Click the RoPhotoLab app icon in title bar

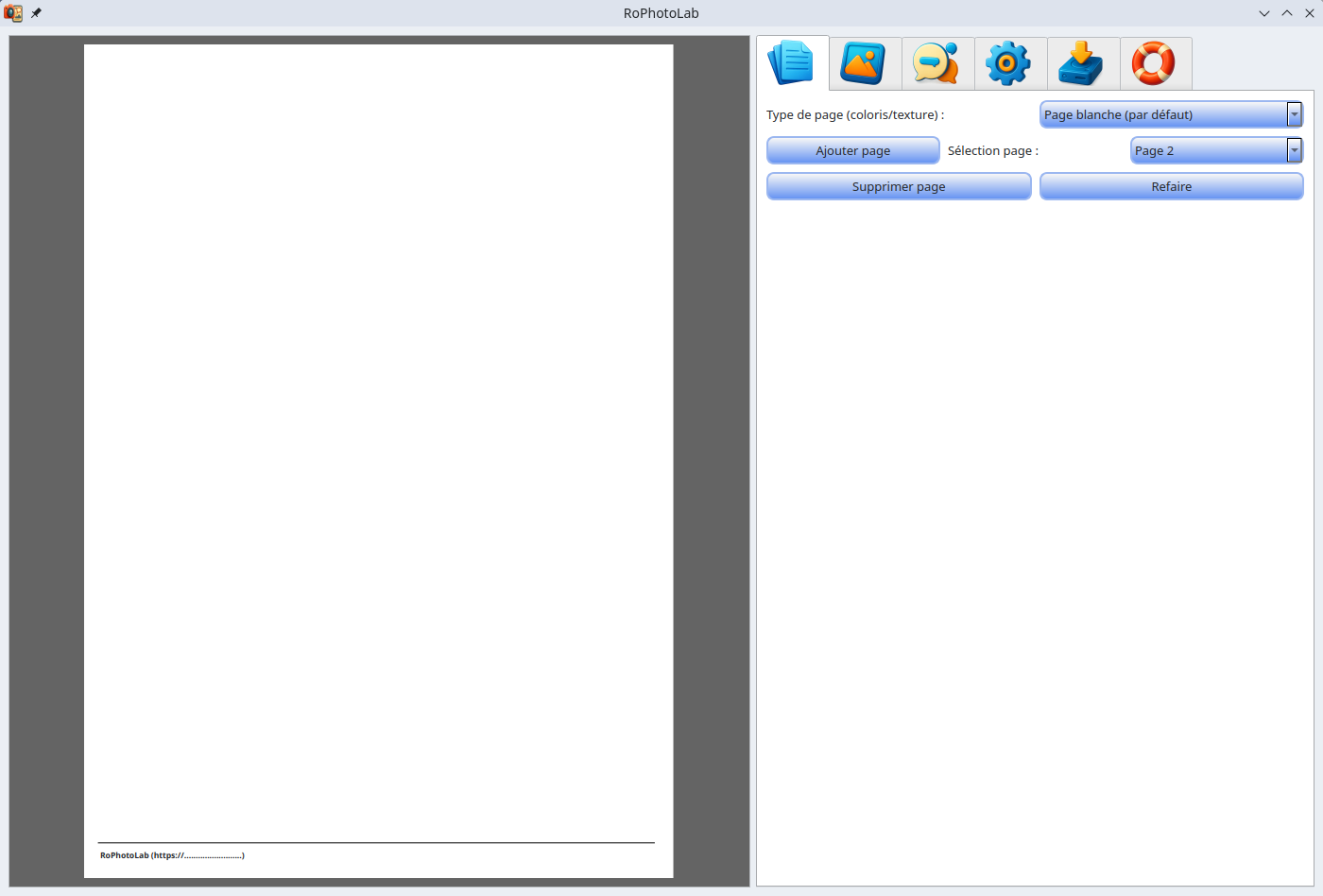click(13, 13)
